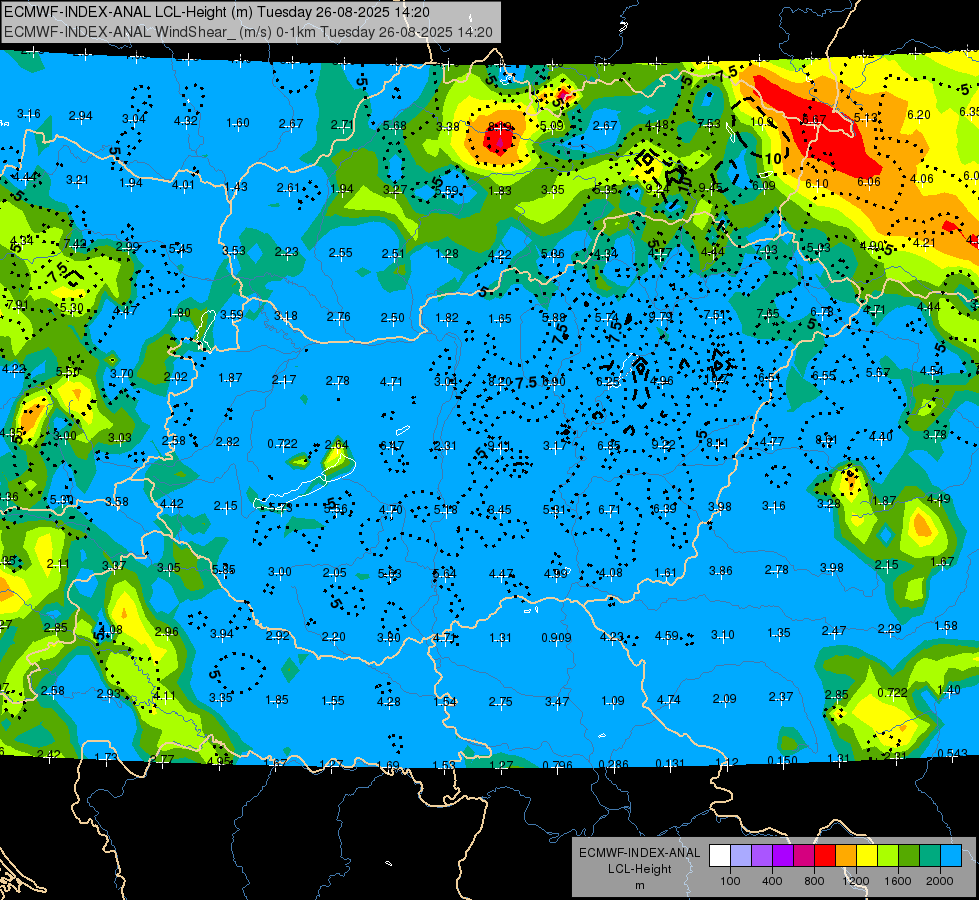Image resolution: width=979 pixels, height=900 pixels.
Task: Click the light purple legend swatch
Action: [762, 856]
